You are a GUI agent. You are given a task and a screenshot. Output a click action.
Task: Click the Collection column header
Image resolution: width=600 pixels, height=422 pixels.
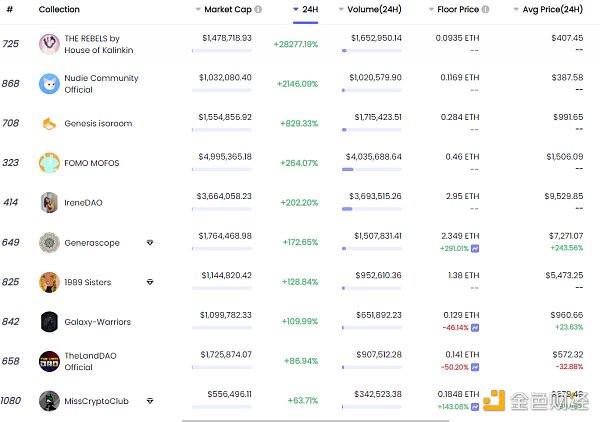coord(59,9)
